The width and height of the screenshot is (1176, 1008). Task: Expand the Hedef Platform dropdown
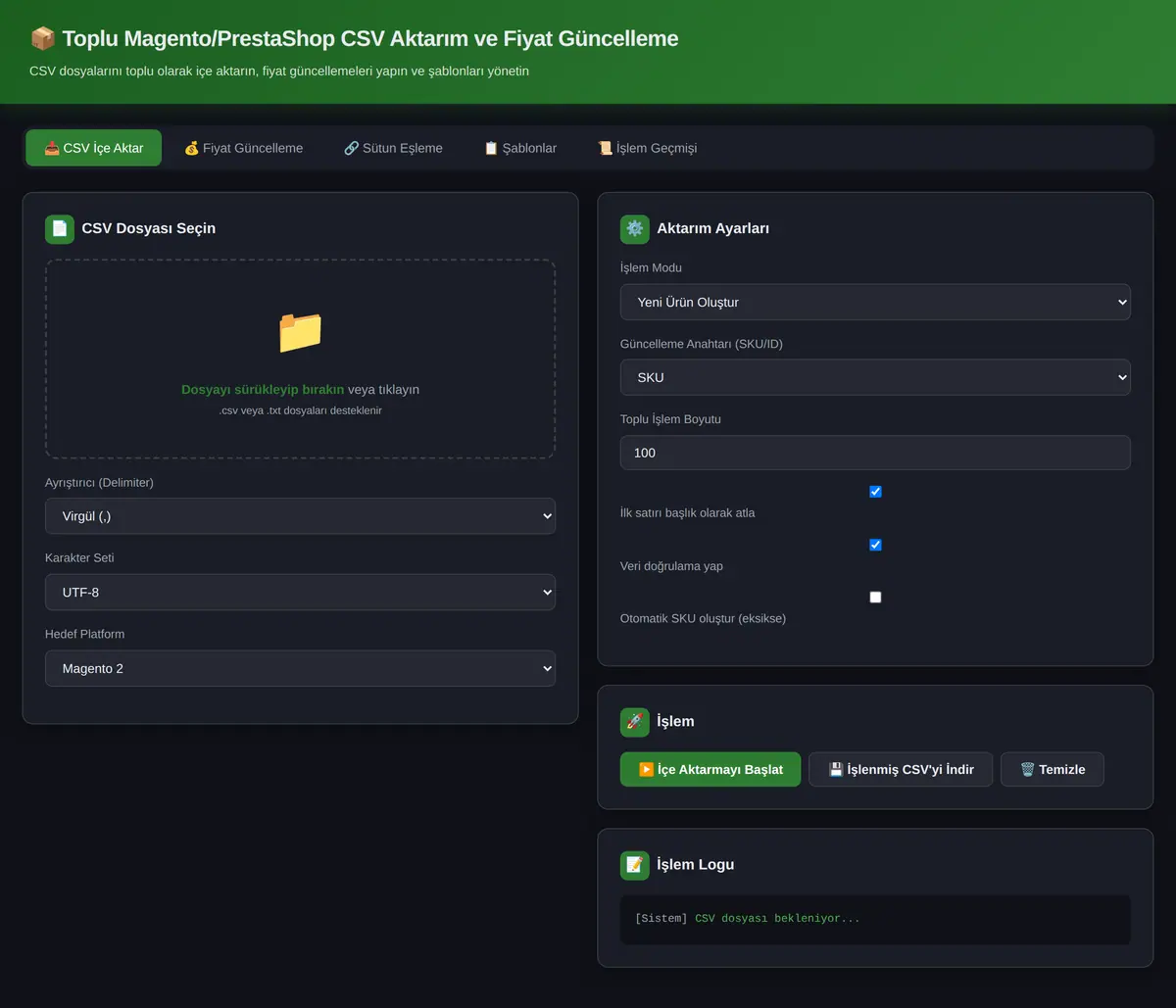click(300, 669)
